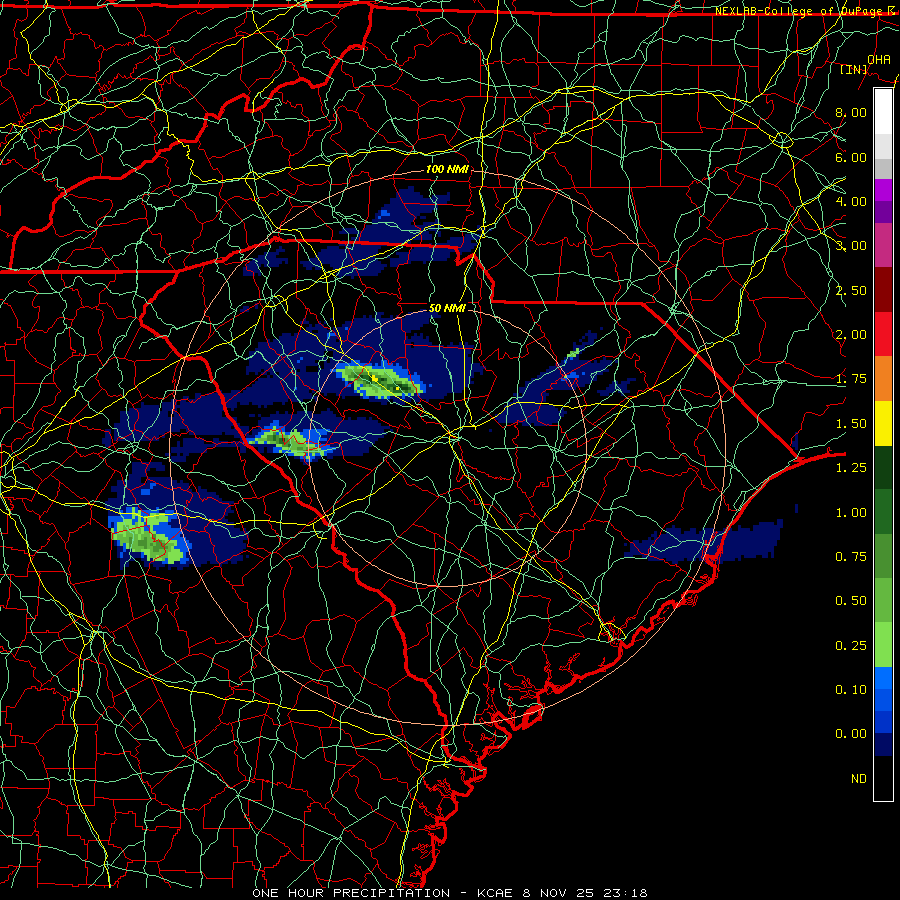The image size is (900, 900).
Task: Click the magenta color block near 4.00
Action: 883,191
